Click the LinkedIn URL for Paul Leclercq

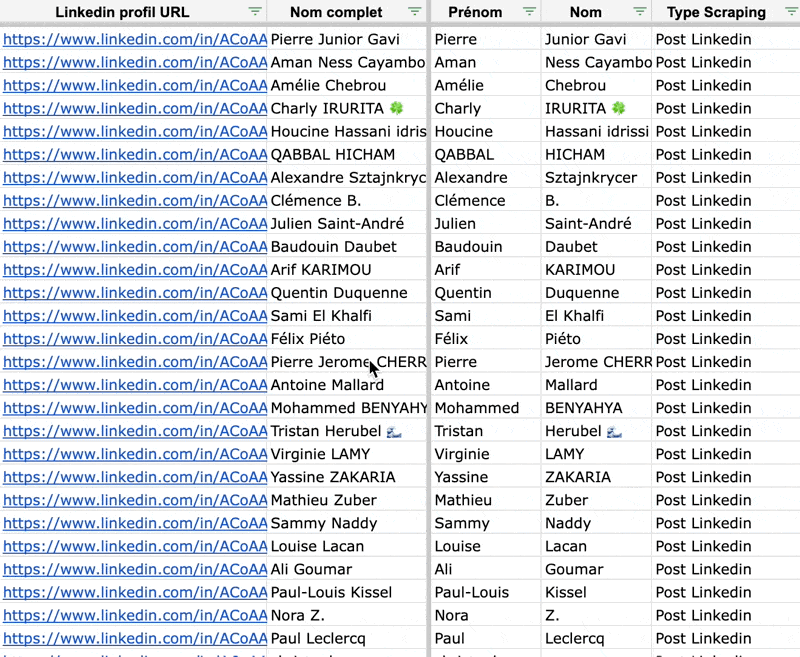[x=134, y=638]
